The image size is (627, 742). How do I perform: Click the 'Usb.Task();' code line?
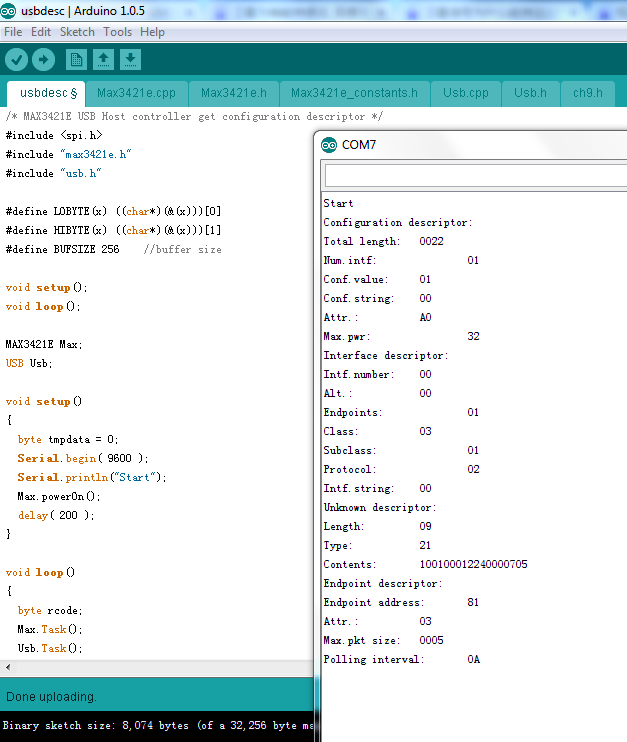pyautogui.click(x=50, y=648)
